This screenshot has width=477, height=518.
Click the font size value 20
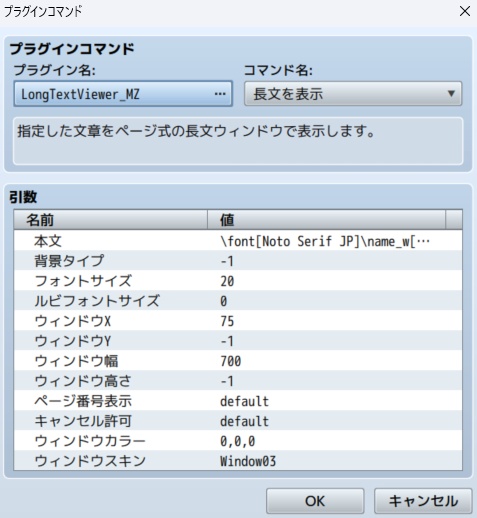point(227,281)
